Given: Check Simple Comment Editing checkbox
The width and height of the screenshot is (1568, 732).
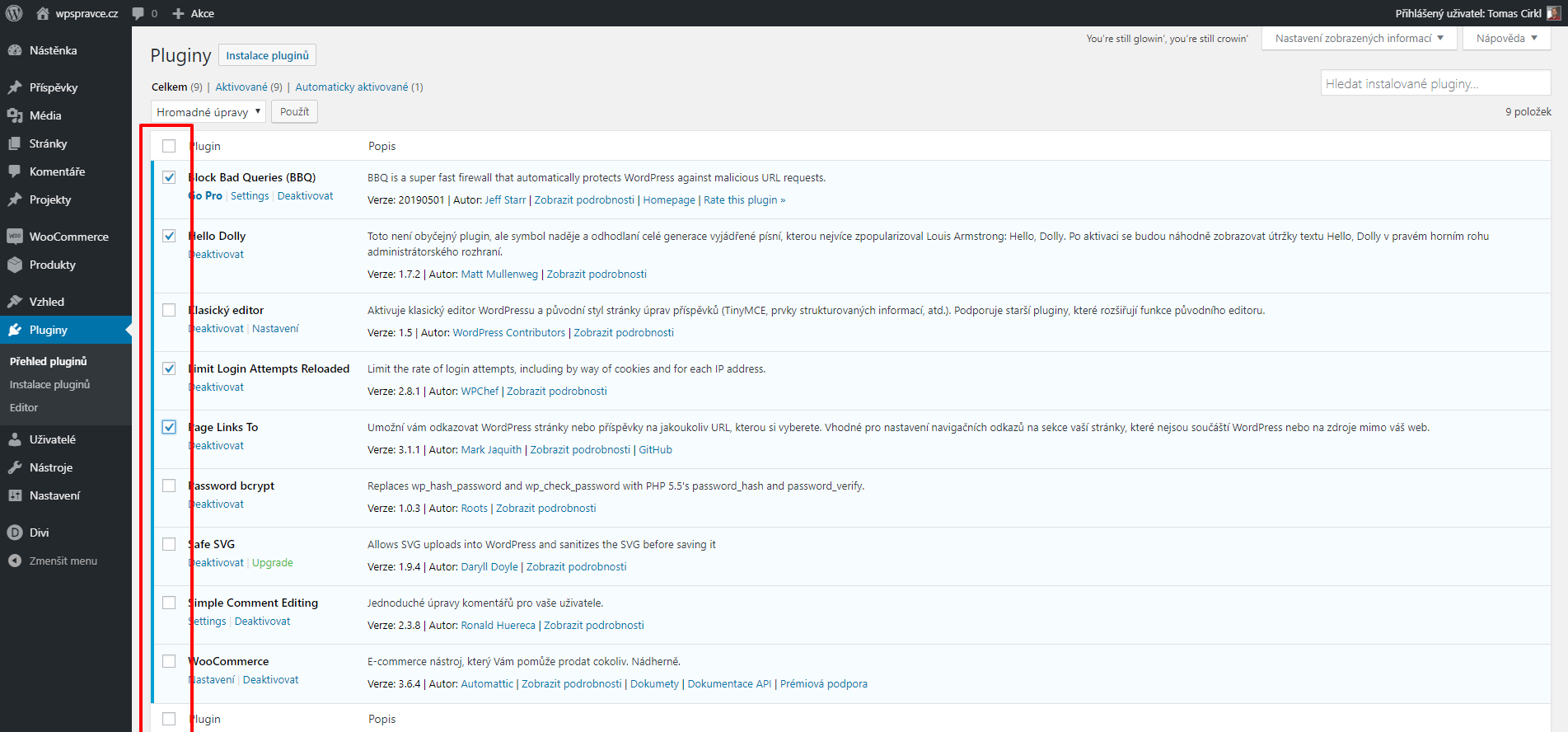Looking at the screenshot, I should (169, 603).
